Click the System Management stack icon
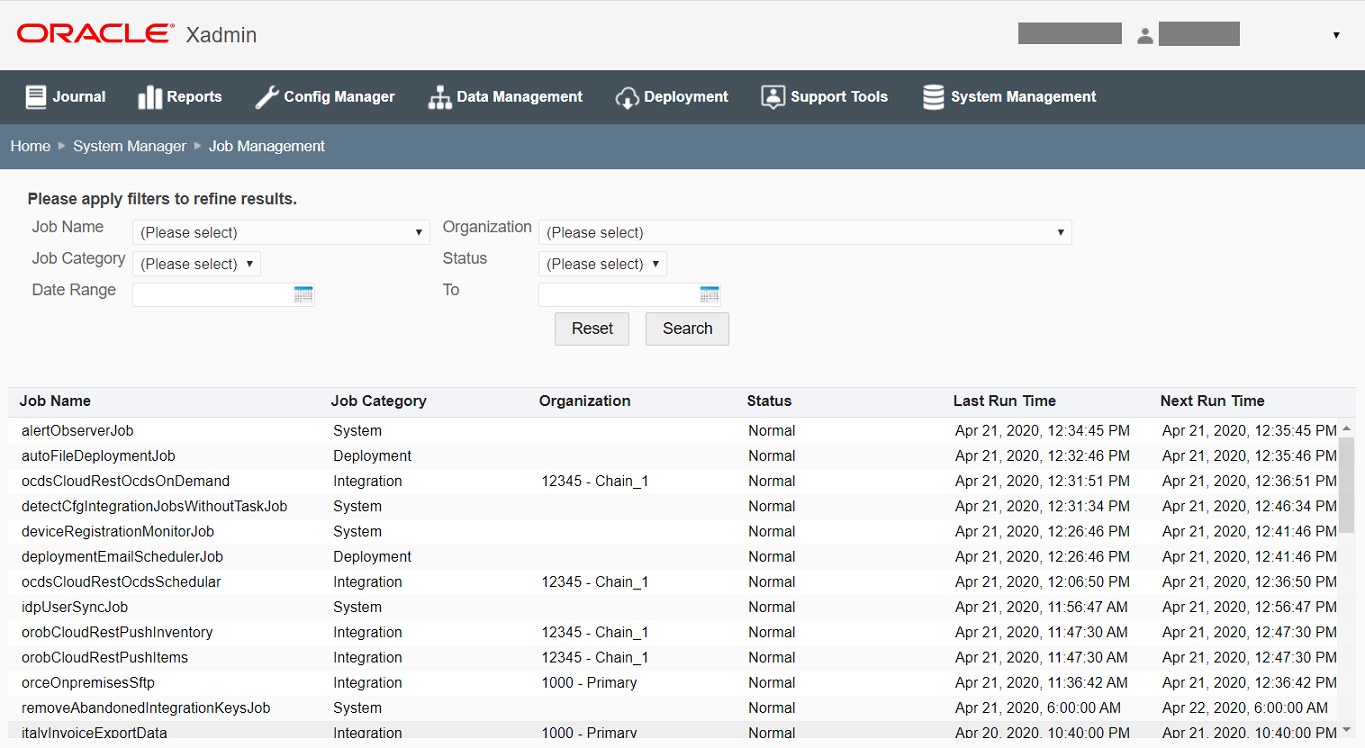Screen dimensions: 1365x748 [x=932, y=96]
